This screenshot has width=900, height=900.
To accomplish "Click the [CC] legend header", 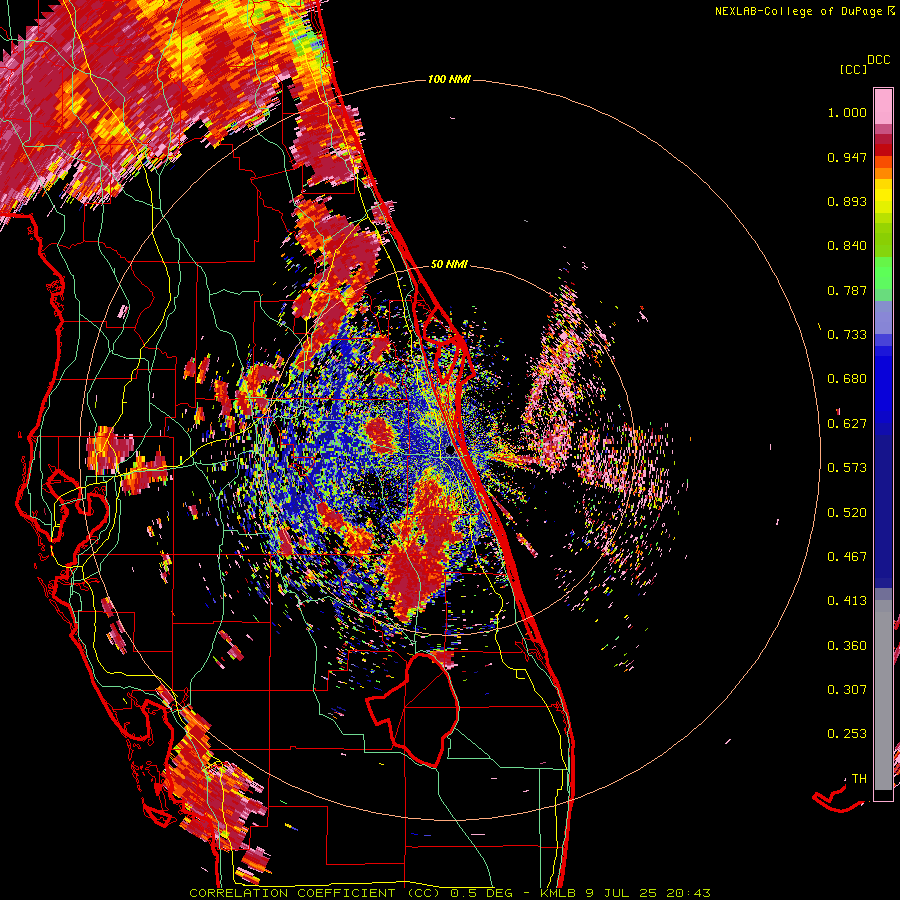I will 853,69.
